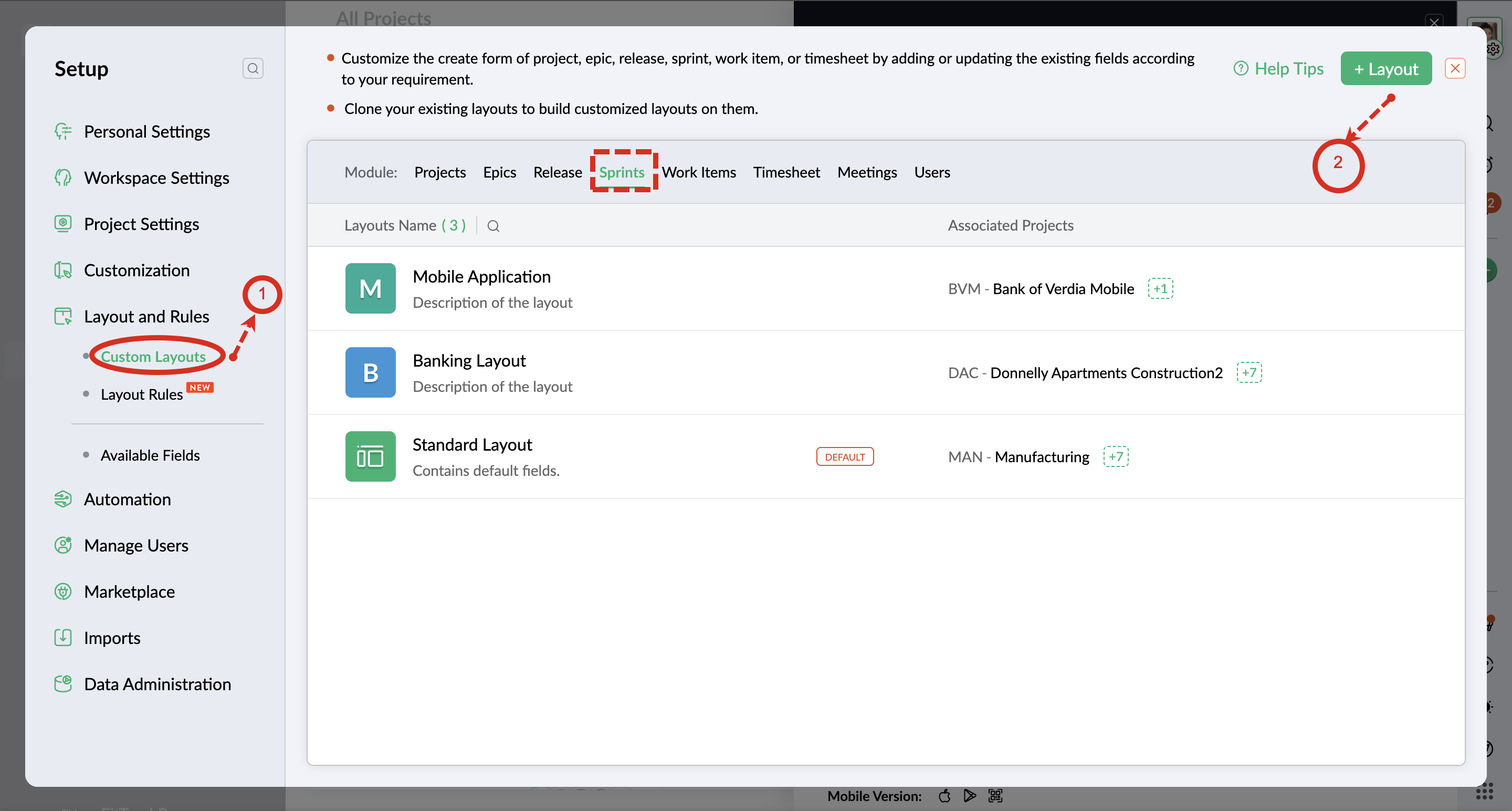1512x811 pixels.
Task: Click the + Layout button
Action: coord(1386,69)
